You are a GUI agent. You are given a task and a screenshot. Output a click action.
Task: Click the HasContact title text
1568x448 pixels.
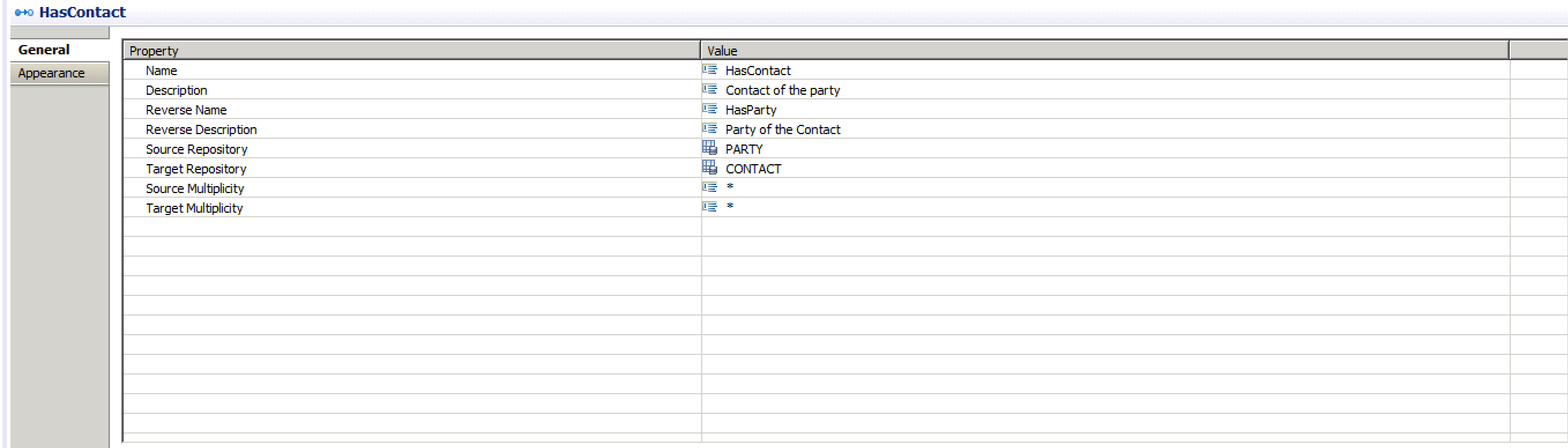(82, 12)
